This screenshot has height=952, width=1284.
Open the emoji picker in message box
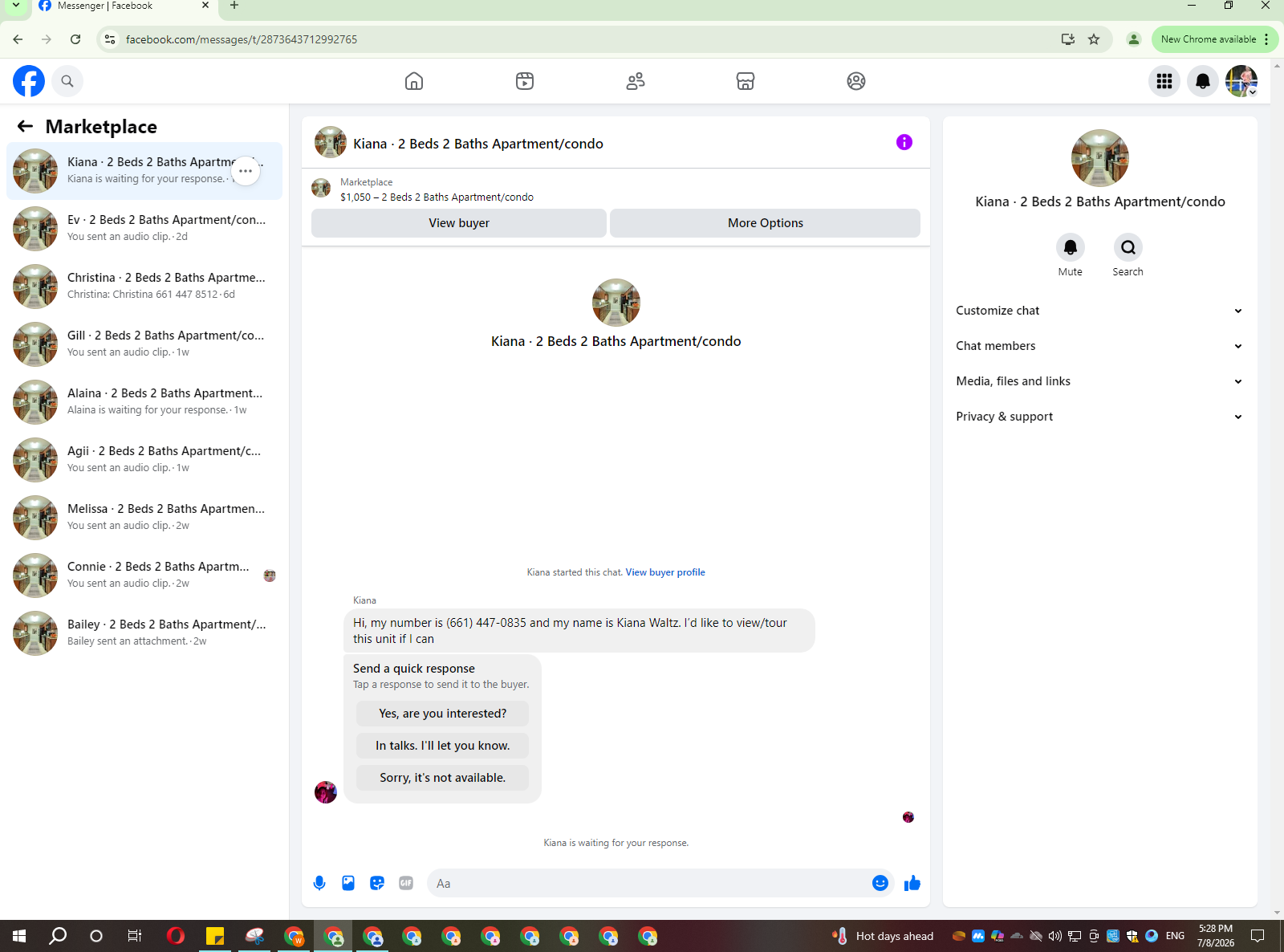[880, 883]
